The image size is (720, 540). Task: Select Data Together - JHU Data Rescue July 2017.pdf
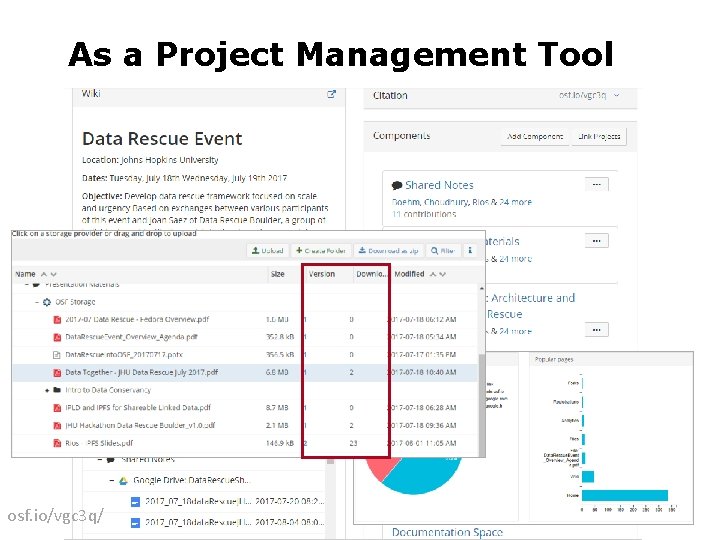(244, 372)
